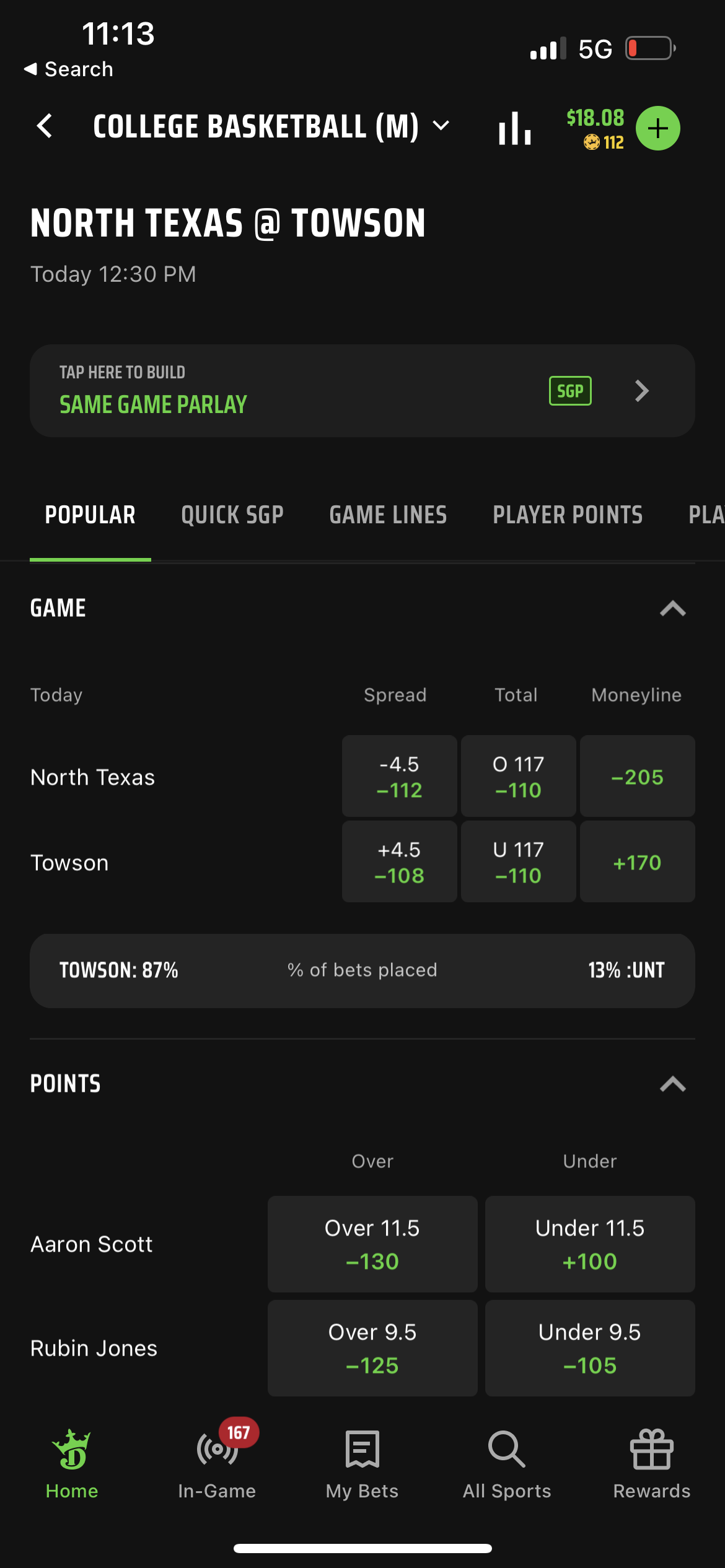This screenshot has height=1568, width=725.
Task: Collapse the Points section chevron
Action: [x=673, y=1084]
